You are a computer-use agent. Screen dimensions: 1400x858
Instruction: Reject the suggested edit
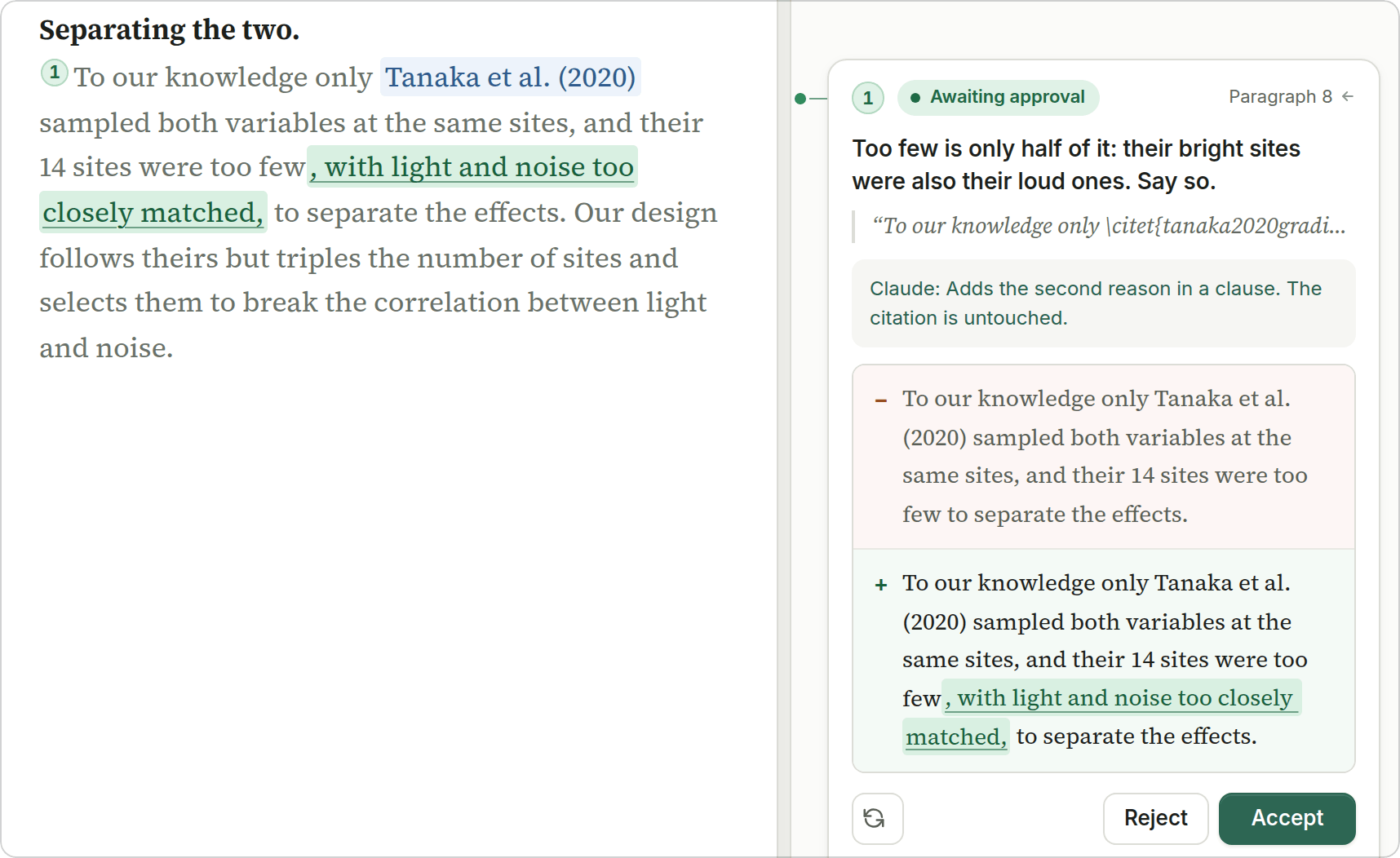point(1155,818)
